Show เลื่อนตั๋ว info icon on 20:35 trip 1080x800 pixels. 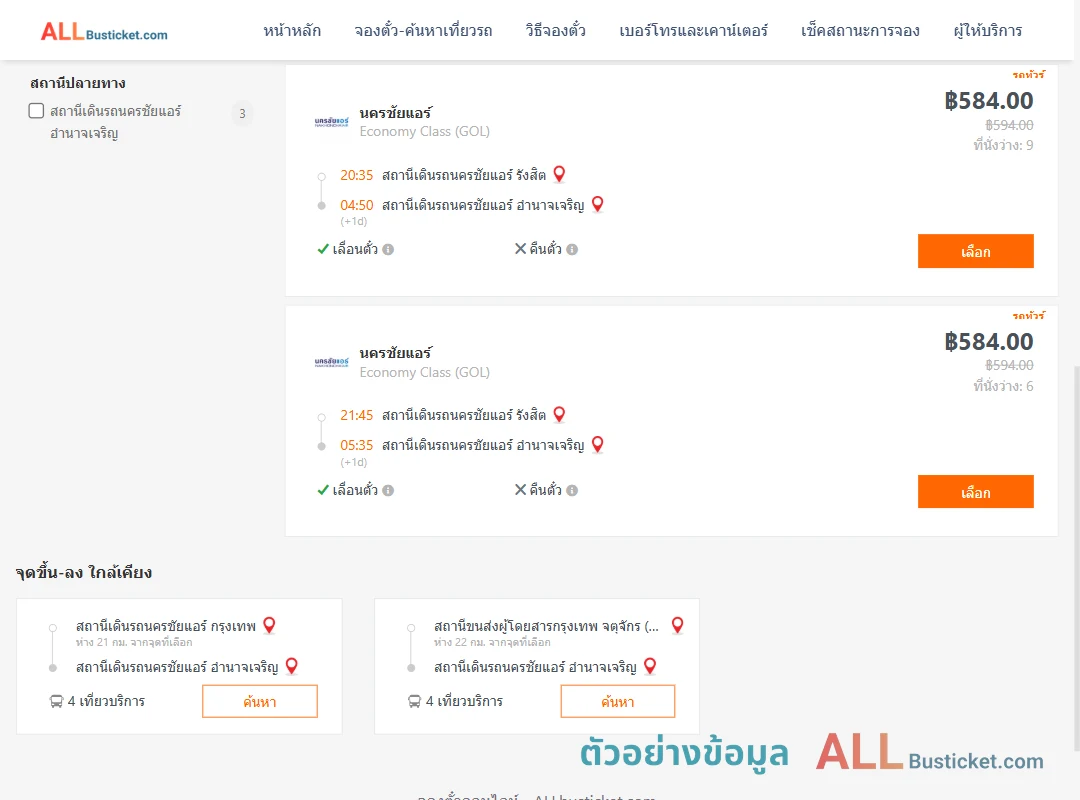388,249
